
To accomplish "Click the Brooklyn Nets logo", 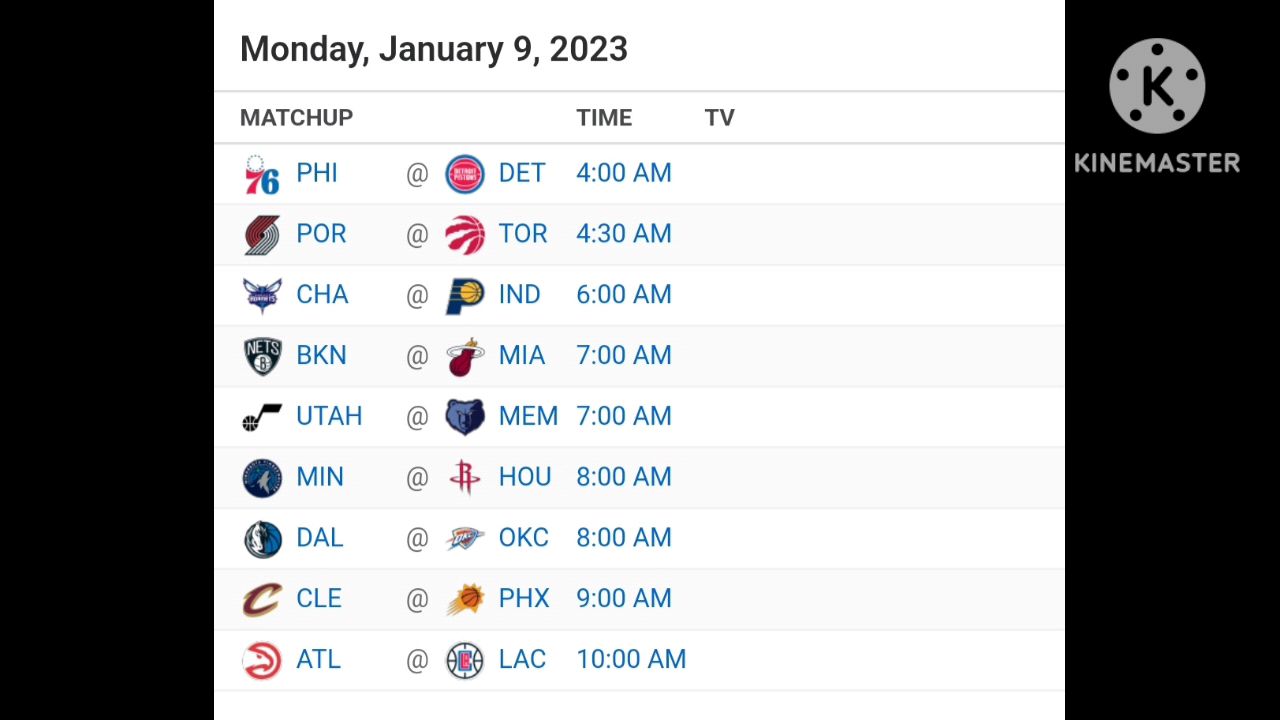I will point(262,357).
